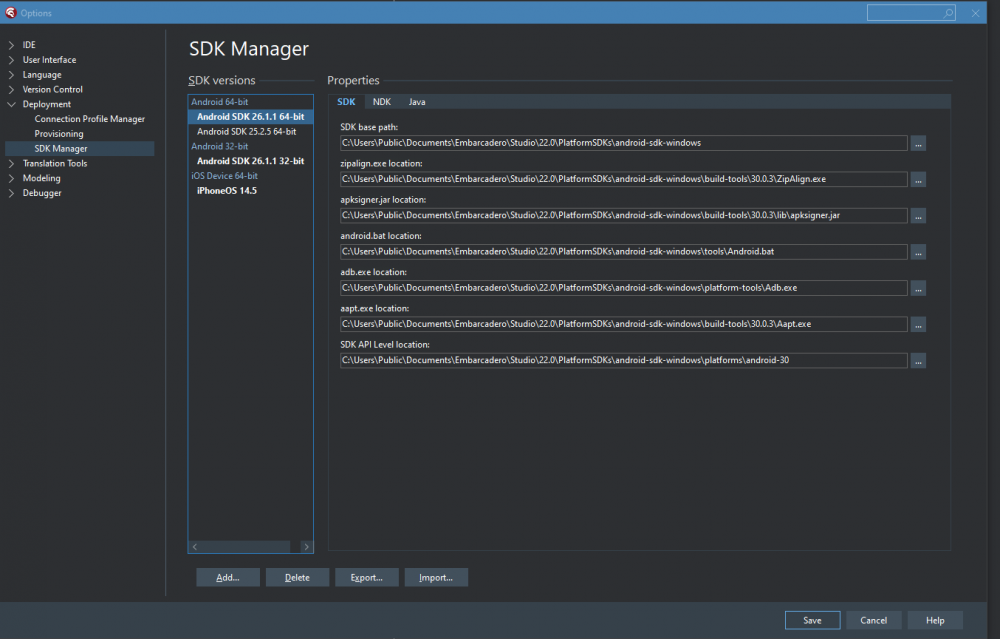
Task: Click the SDK list scroll right arrow
Action: coord(306,547)
